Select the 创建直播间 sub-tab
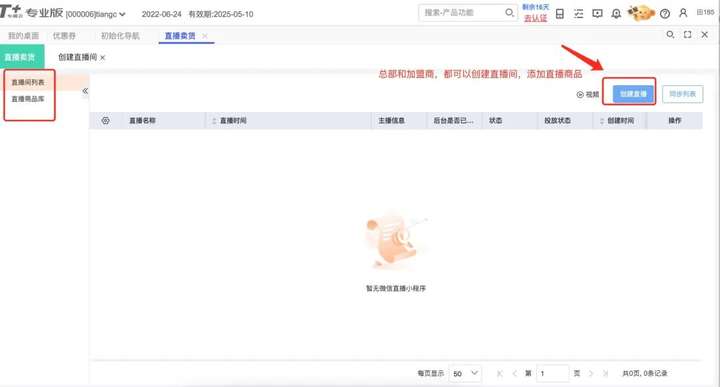The image size is (720, 387). [x=78, y=57]
